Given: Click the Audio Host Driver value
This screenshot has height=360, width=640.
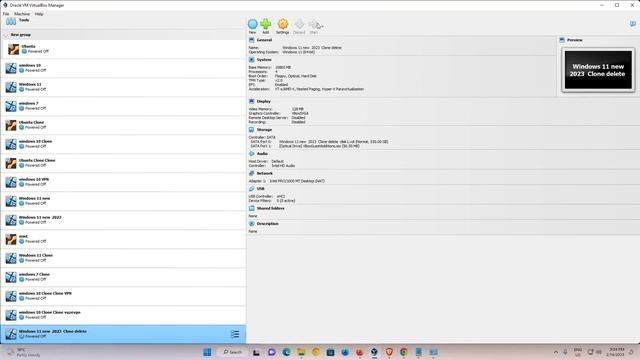Looking at the screenshot, I should tap(278, 161).
